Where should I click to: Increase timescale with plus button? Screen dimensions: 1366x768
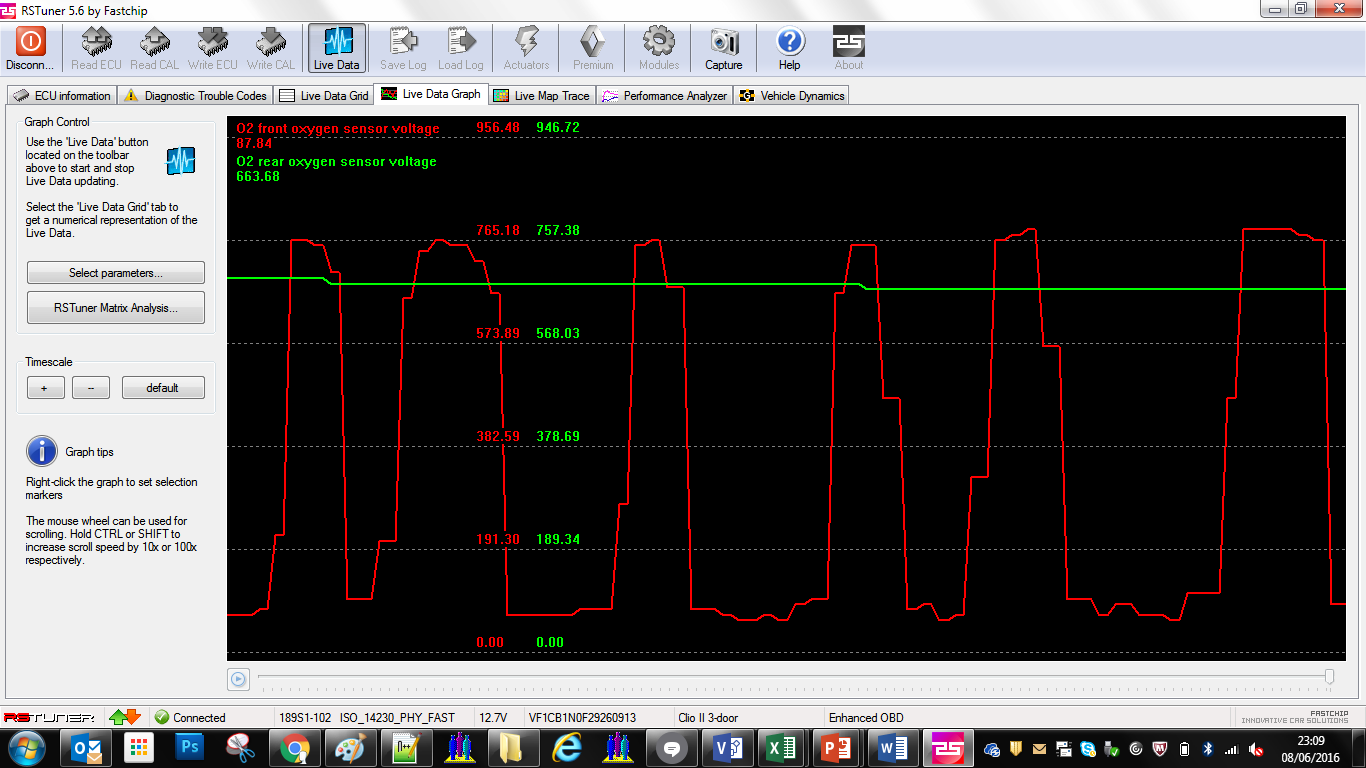pos(45,388)
